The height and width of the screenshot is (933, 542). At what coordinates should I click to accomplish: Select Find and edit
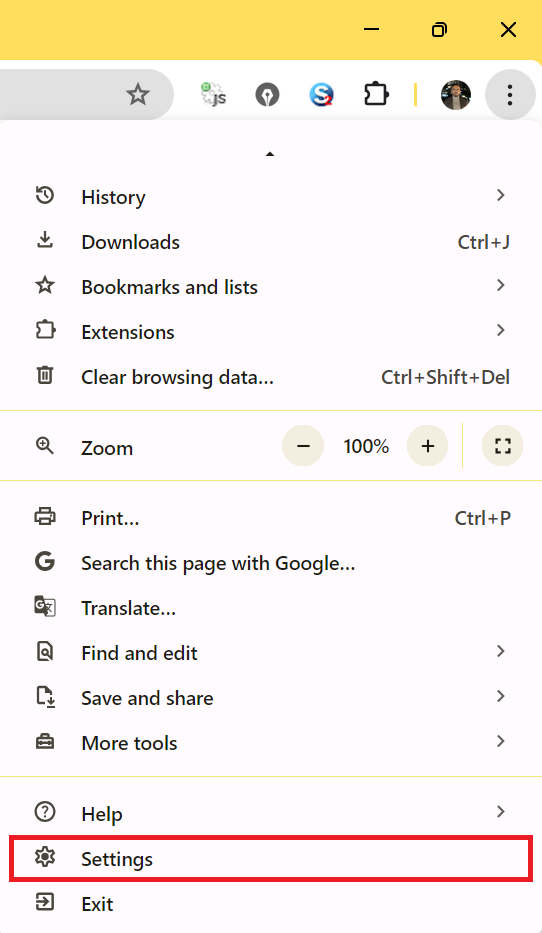271,652
